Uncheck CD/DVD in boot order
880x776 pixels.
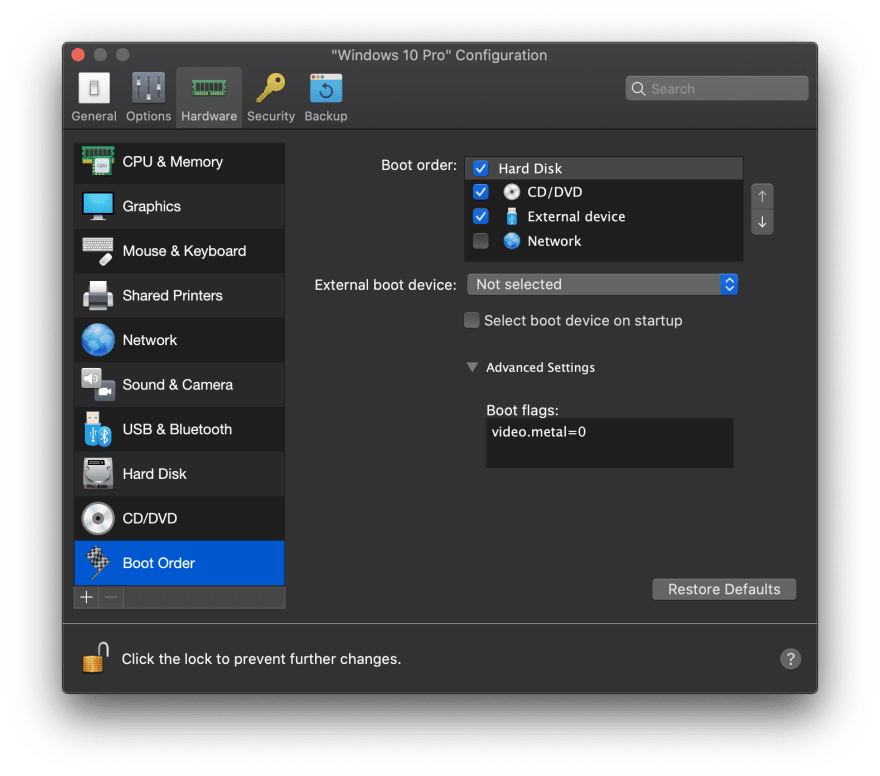[480, 192]
